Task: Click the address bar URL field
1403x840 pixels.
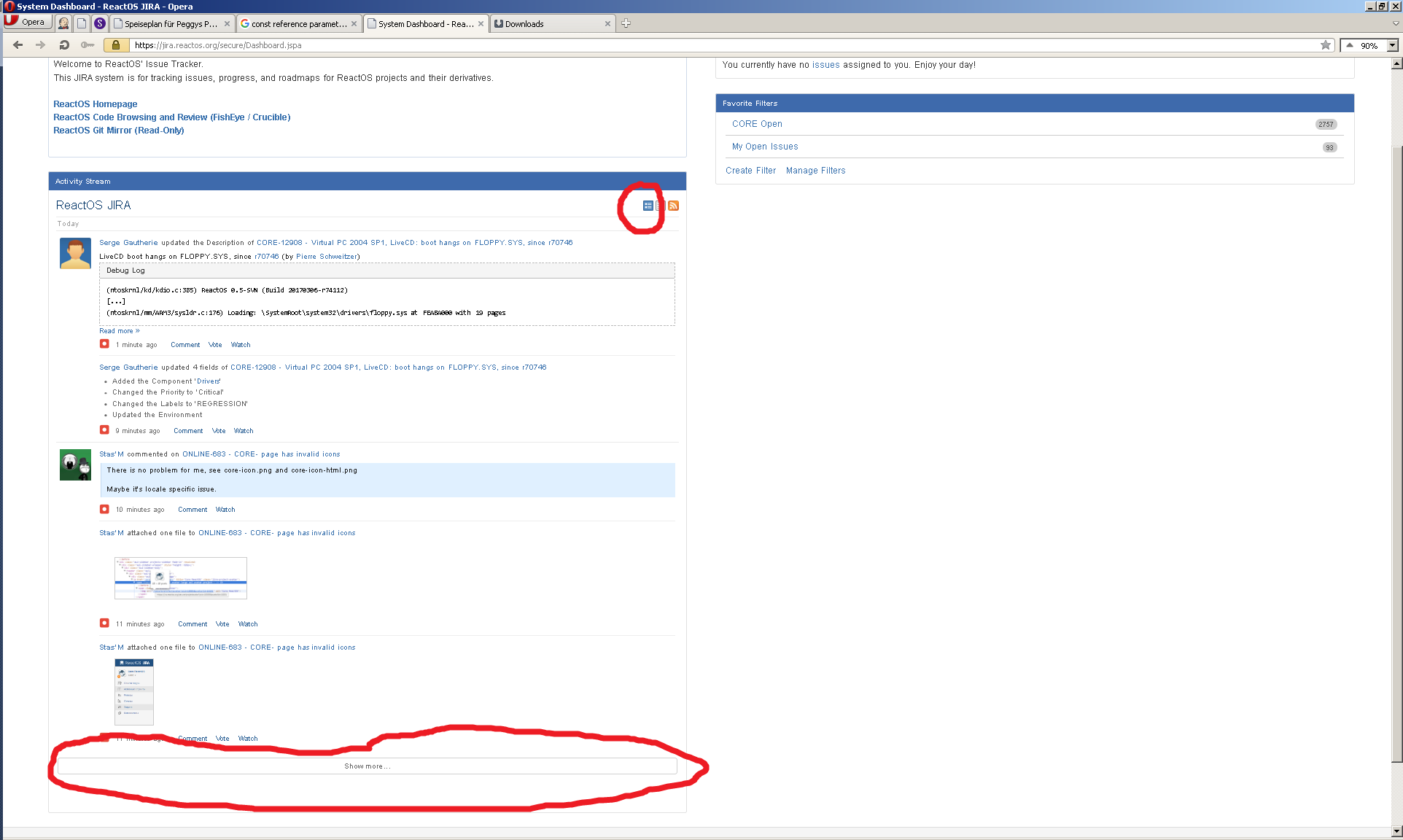Action: (722, 45)
